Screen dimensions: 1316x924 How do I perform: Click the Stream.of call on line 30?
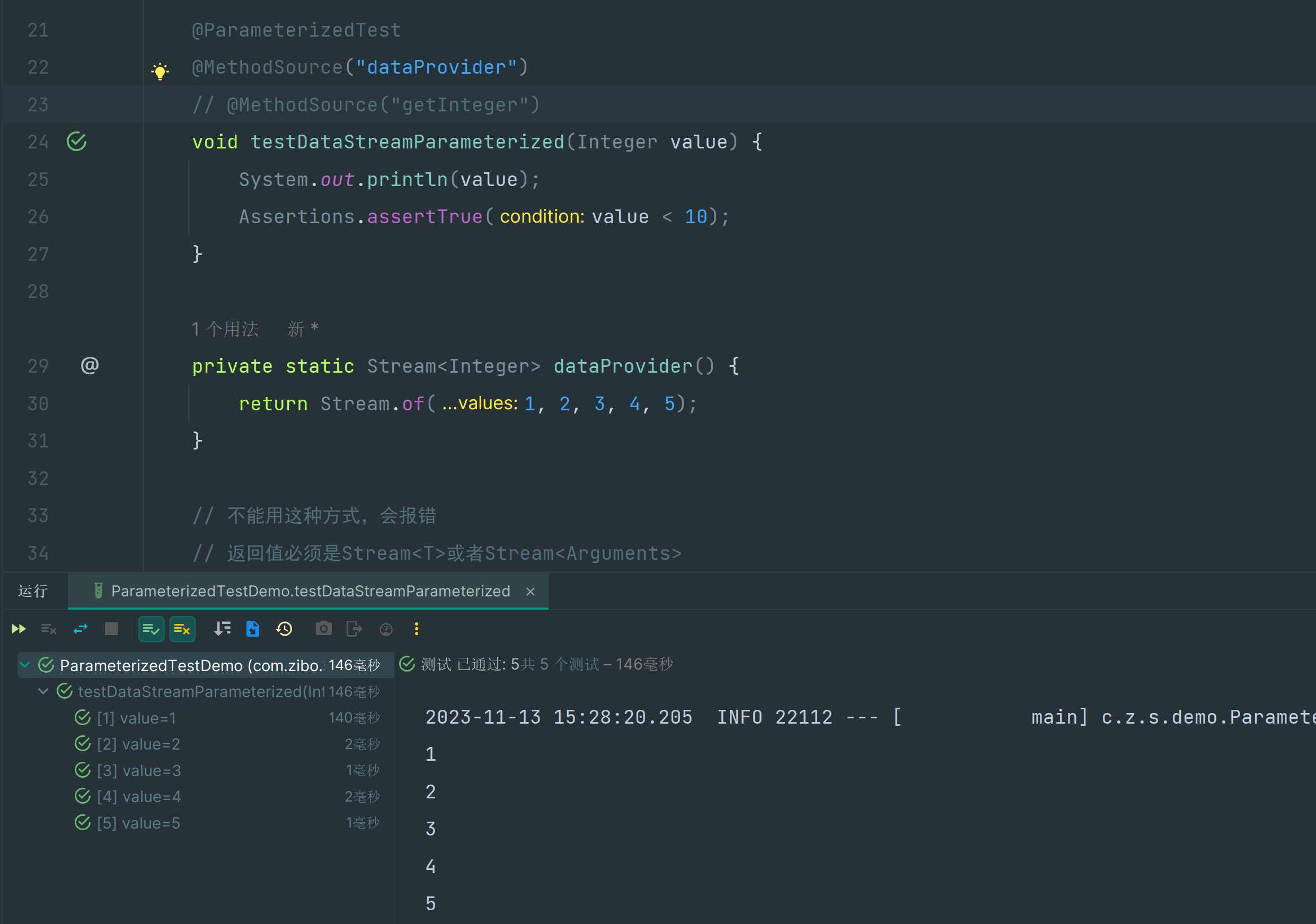point(373,403)
